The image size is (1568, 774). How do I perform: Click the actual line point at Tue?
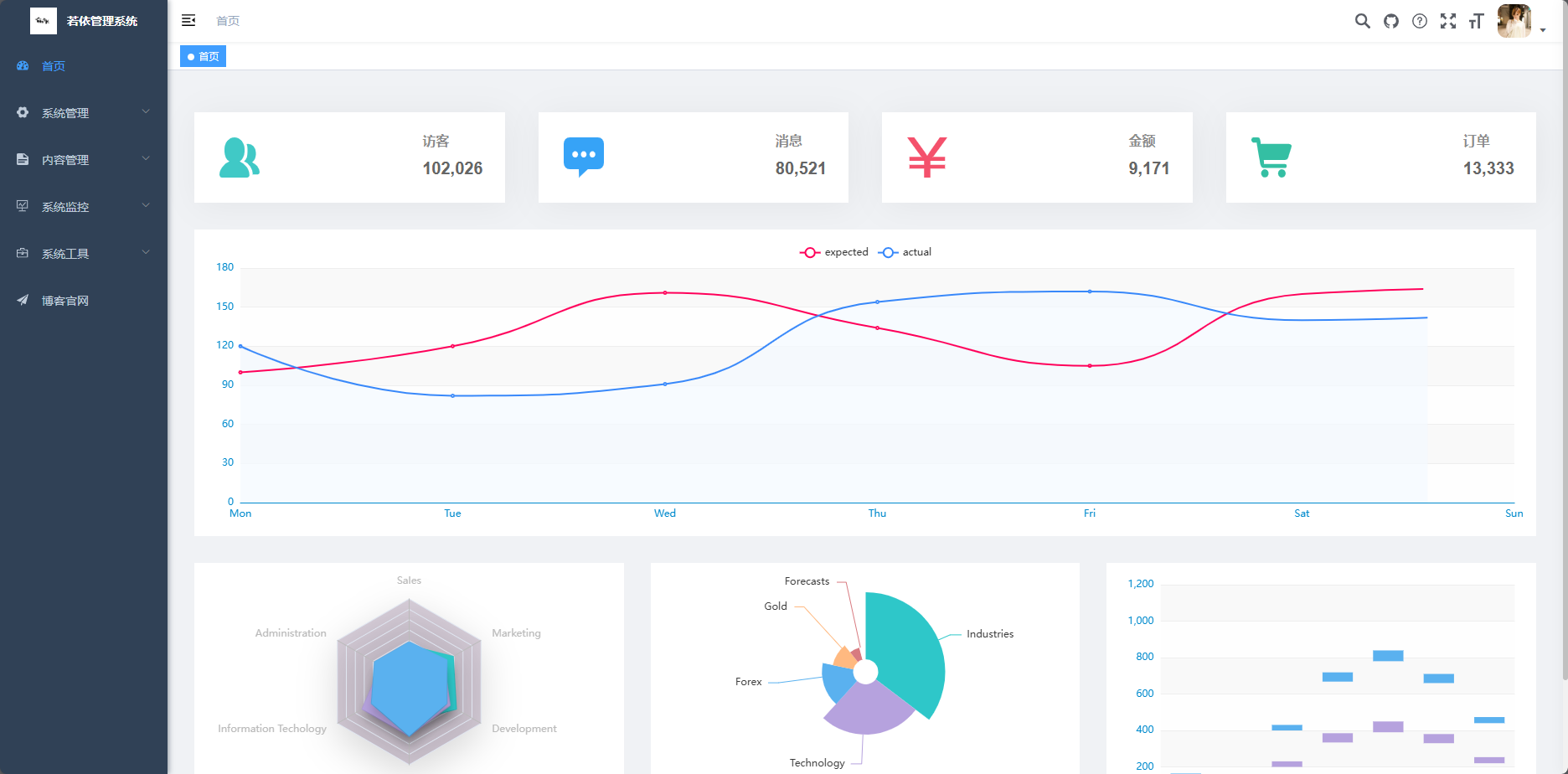pyautogui.click(x=453, y=395)
